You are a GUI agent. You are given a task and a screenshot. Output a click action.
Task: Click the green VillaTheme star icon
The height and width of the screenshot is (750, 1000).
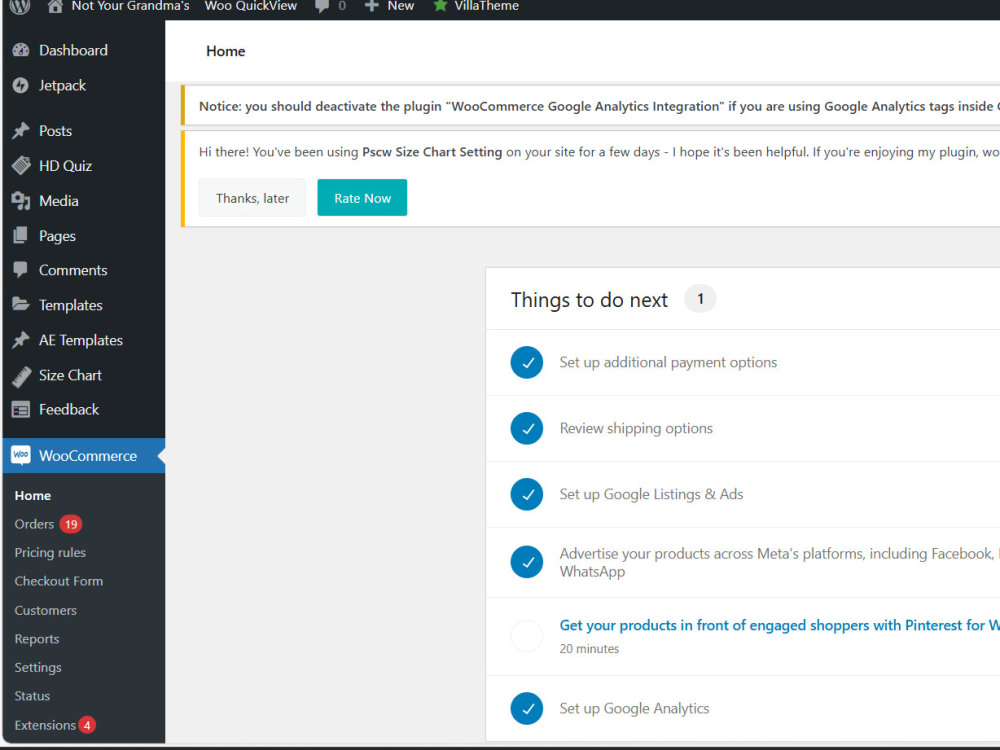[440, 6]
